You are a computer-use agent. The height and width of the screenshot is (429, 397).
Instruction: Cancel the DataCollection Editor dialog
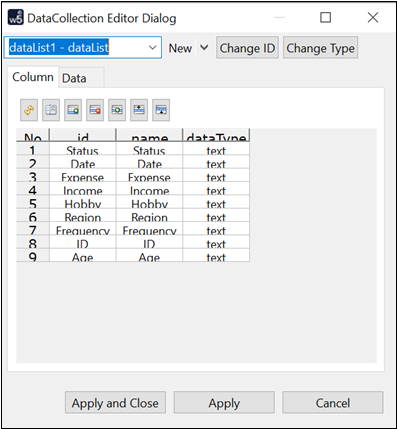pyautogui.click(x=333, y=403)
